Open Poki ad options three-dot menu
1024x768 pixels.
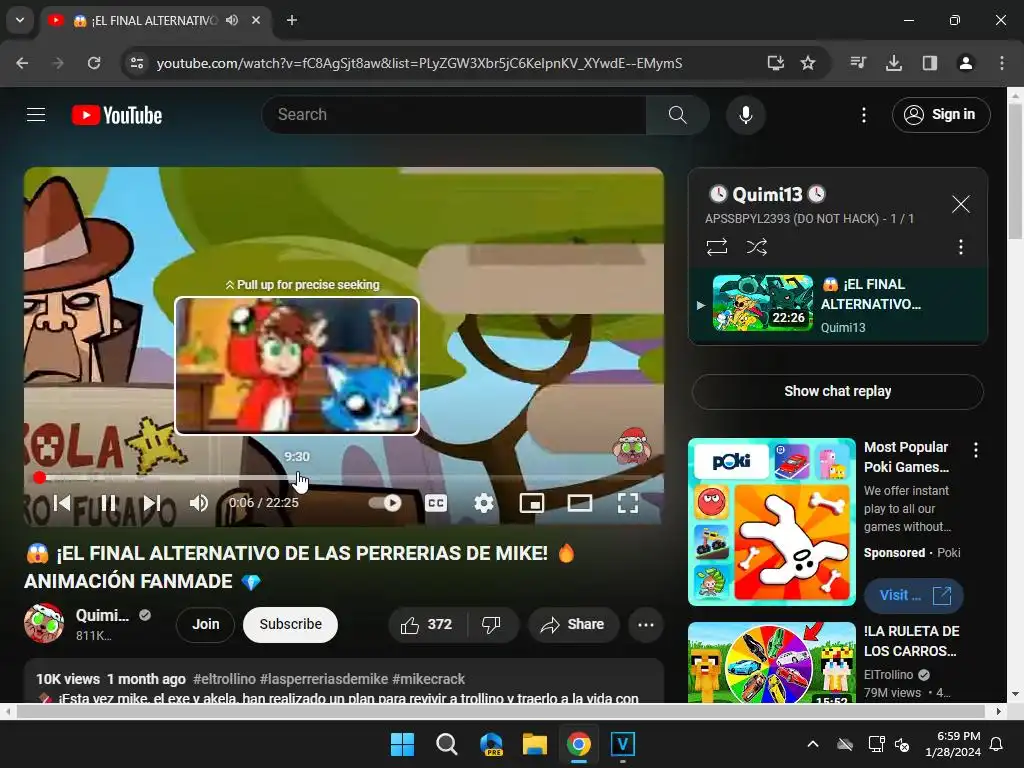(x=976, y=449)
